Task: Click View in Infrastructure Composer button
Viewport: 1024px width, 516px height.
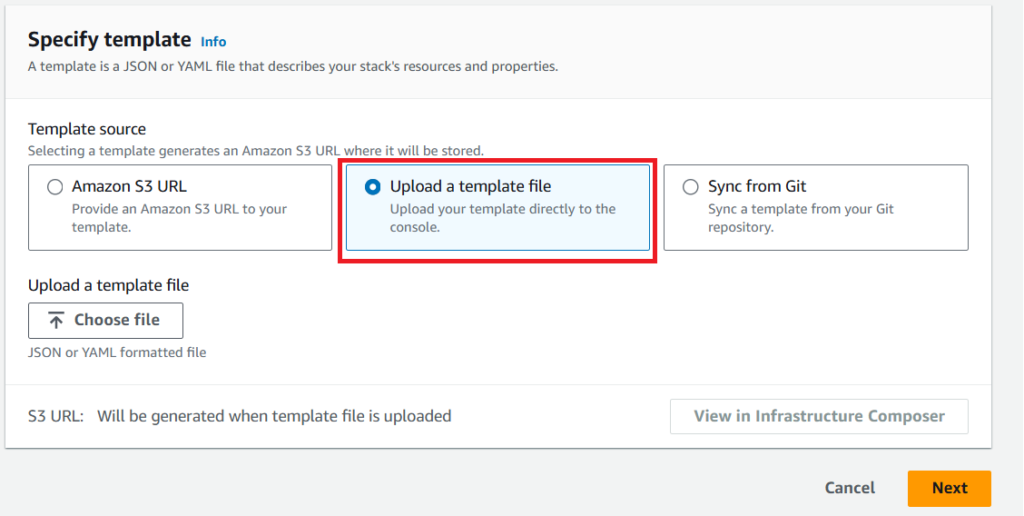Action: [x=818, y=416]
